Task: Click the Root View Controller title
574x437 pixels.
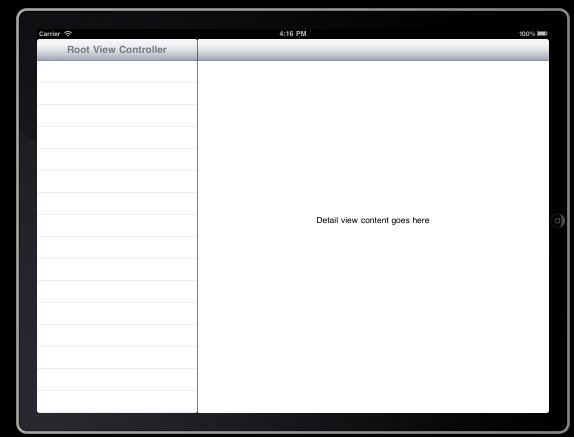Action: [x=117, y=50]
